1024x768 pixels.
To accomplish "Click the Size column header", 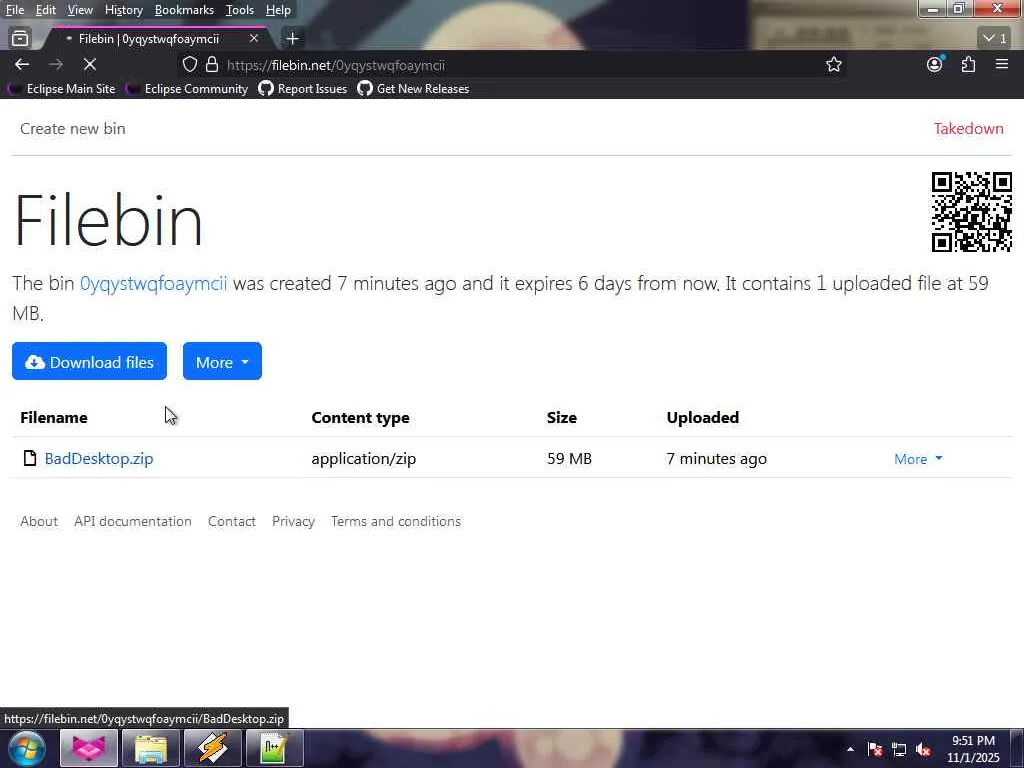I will (562, 417).
